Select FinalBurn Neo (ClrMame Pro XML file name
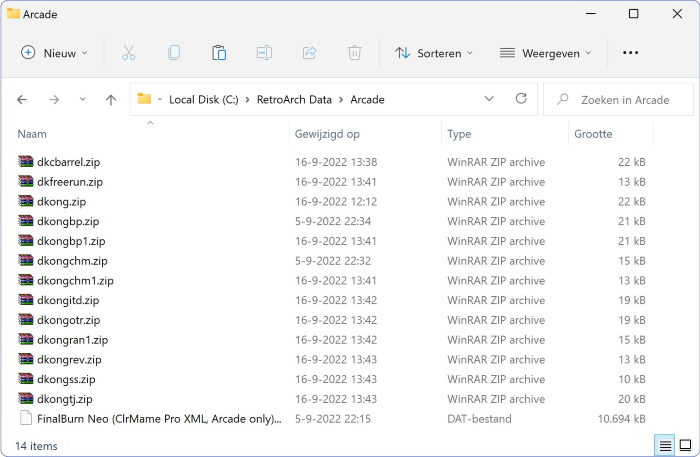 point(159,419)
